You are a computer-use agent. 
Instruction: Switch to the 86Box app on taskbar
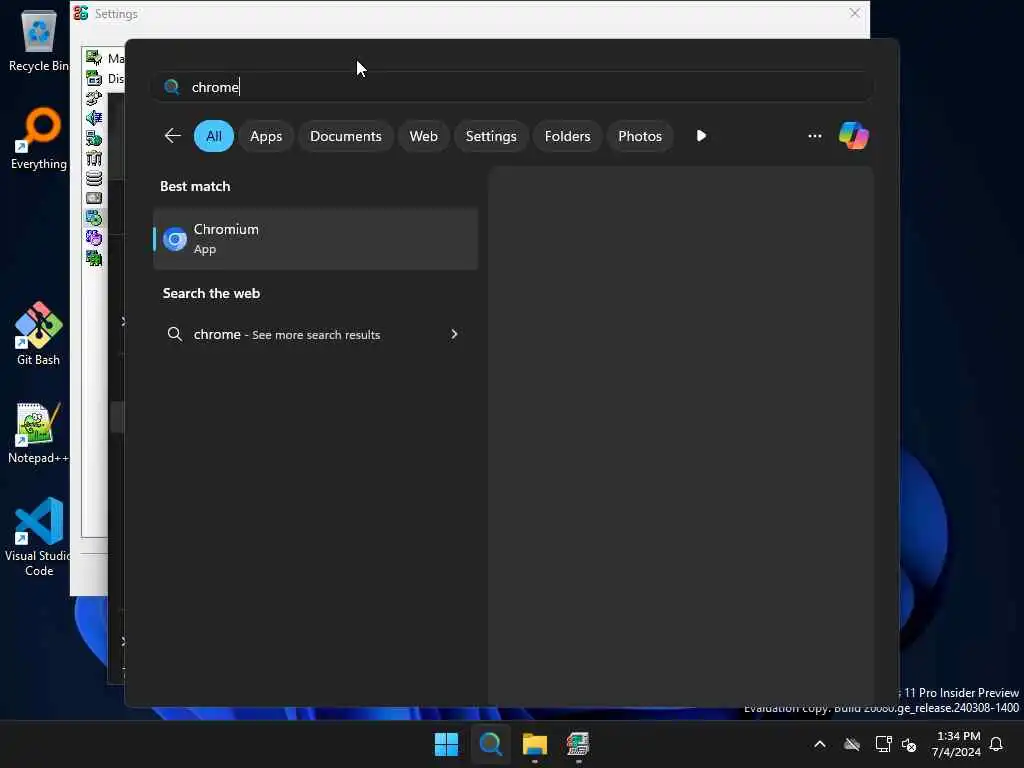click(578, 744)
